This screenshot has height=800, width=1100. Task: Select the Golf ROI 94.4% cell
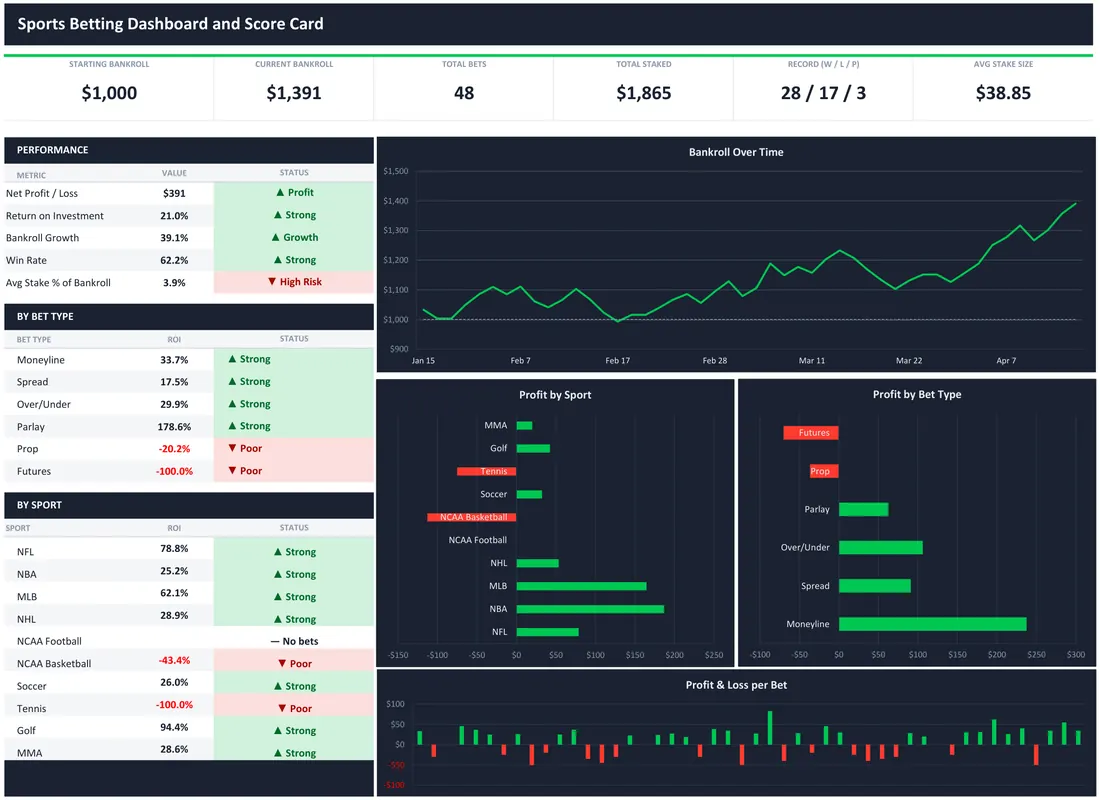coord(174,728)
